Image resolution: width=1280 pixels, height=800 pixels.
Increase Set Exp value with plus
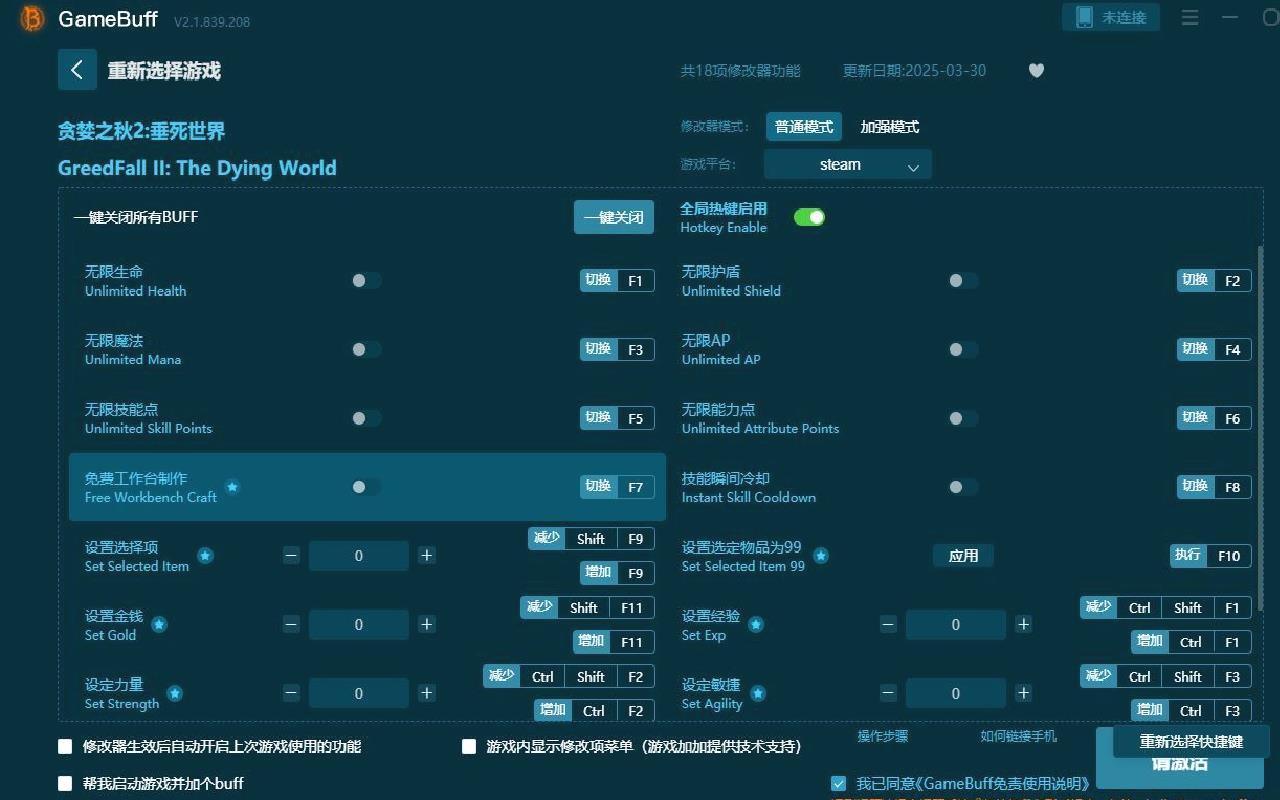1023,624
